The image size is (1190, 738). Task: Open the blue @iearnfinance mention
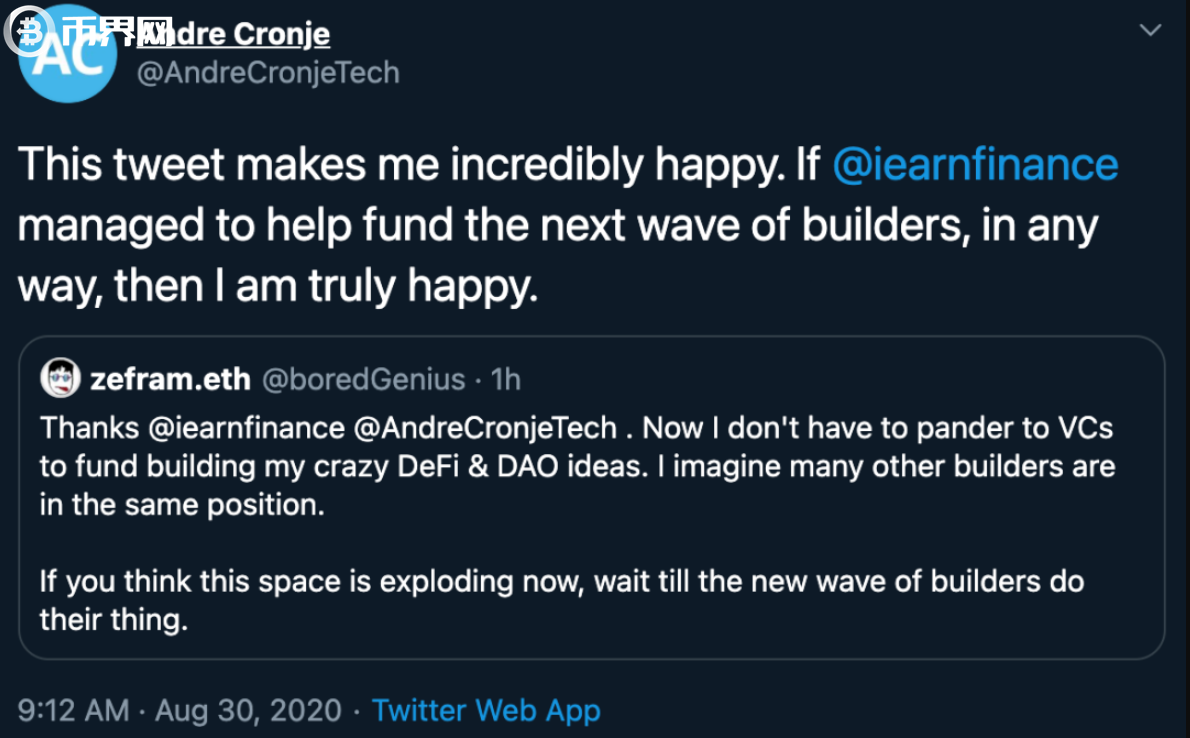pos(975,165)
